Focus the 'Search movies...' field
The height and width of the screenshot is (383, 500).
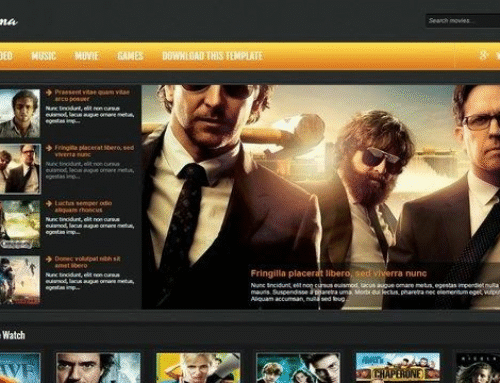tap(463, 21)
